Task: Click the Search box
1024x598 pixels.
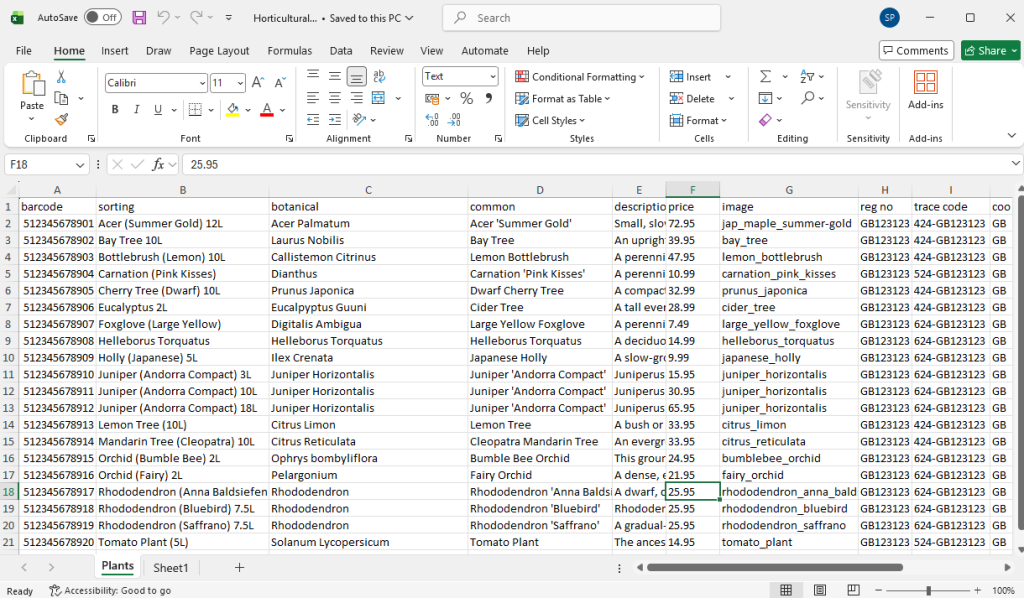Action: 581,18
